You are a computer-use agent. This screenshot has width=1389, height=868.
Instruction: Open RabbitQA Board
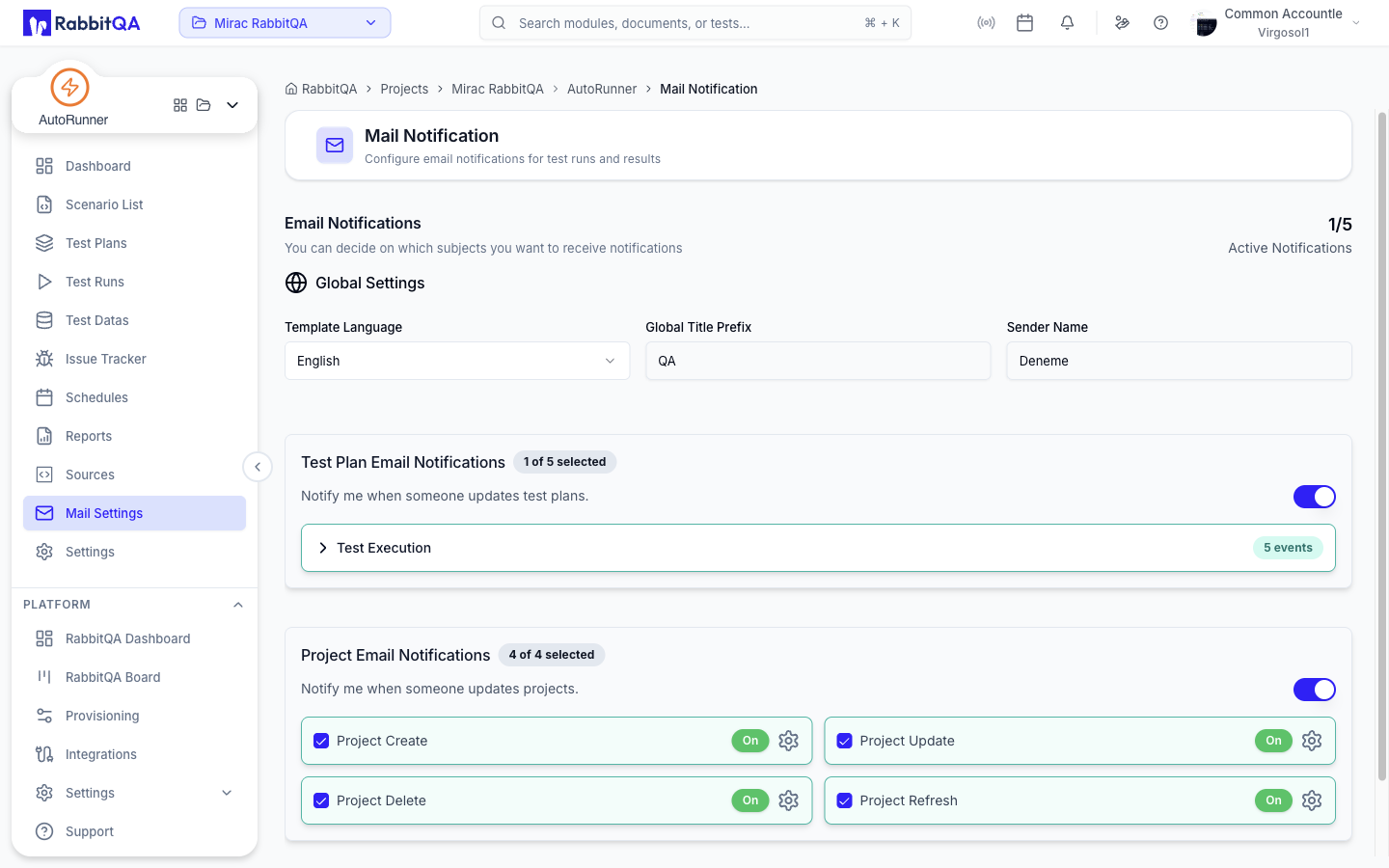point(134,677)
